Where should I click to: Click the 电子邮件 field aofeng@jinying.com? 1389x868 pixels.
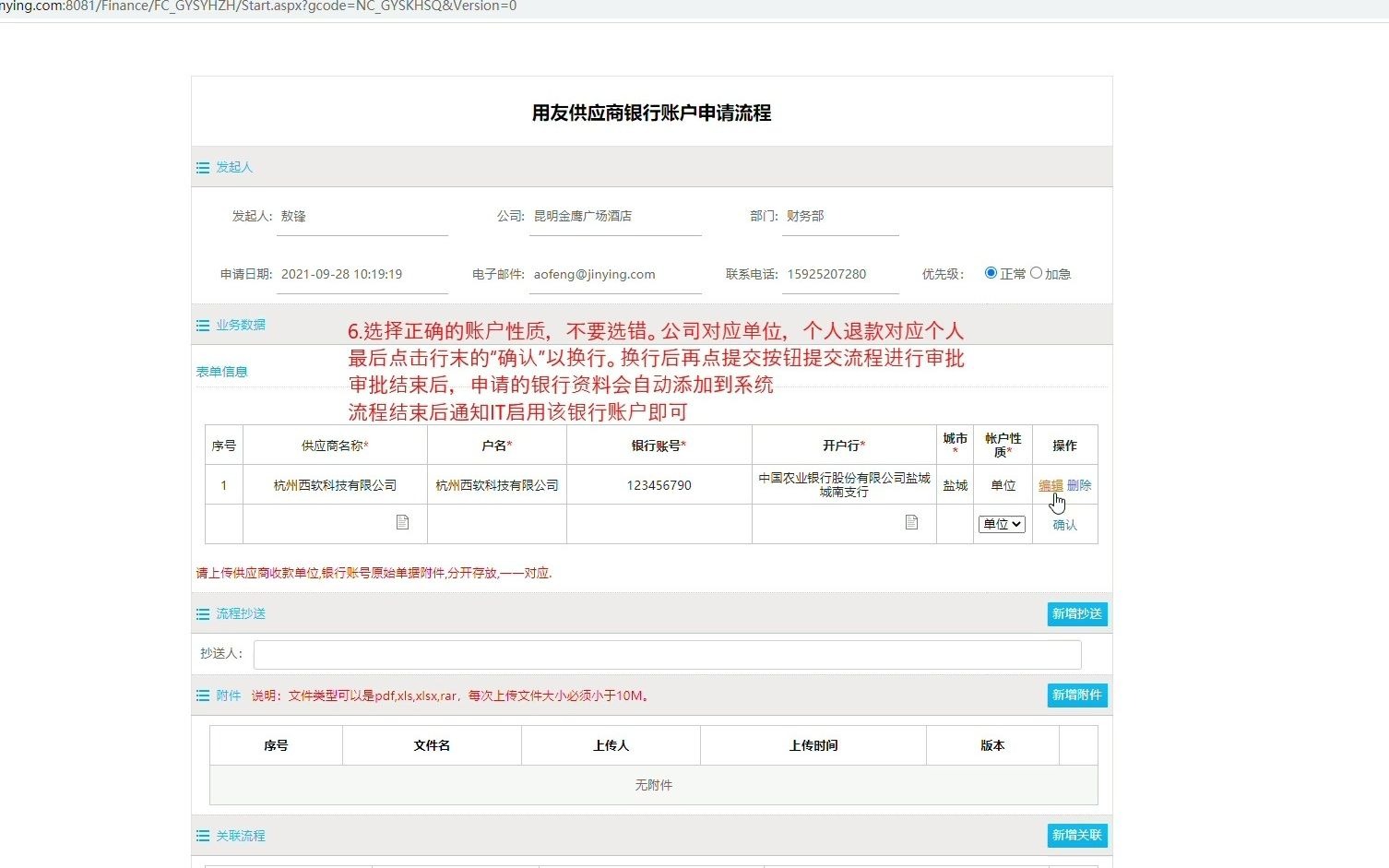(615, 275)
